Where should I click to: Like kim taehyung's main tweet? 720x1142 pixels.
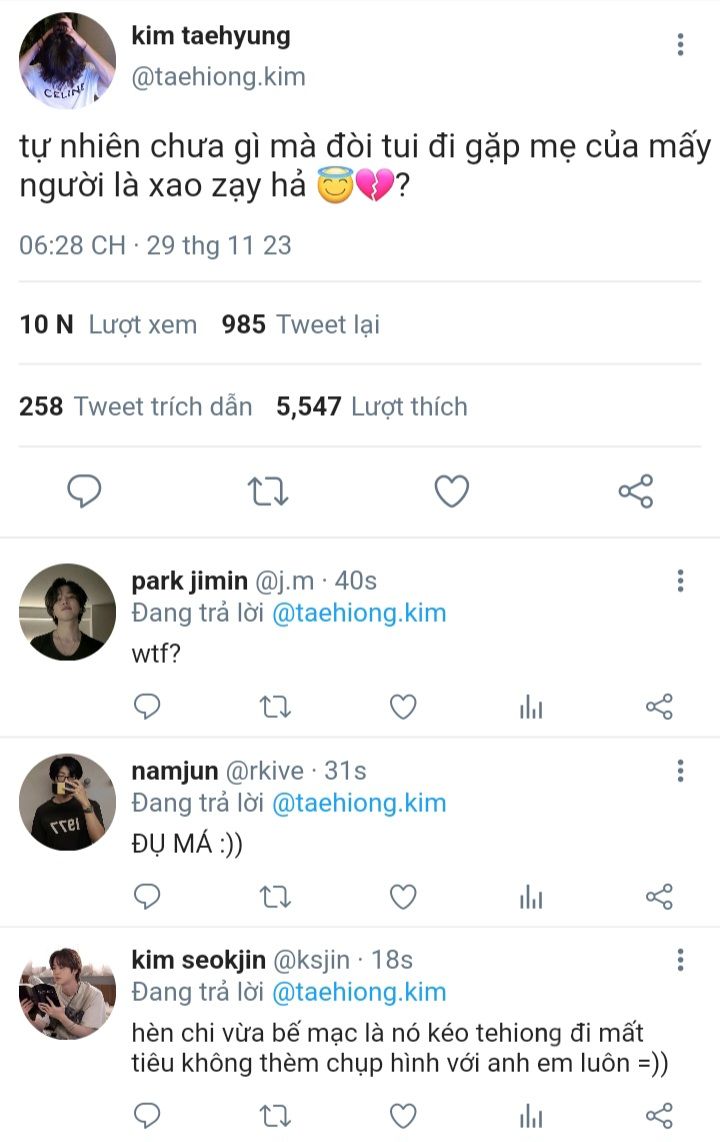coord(452,491)
